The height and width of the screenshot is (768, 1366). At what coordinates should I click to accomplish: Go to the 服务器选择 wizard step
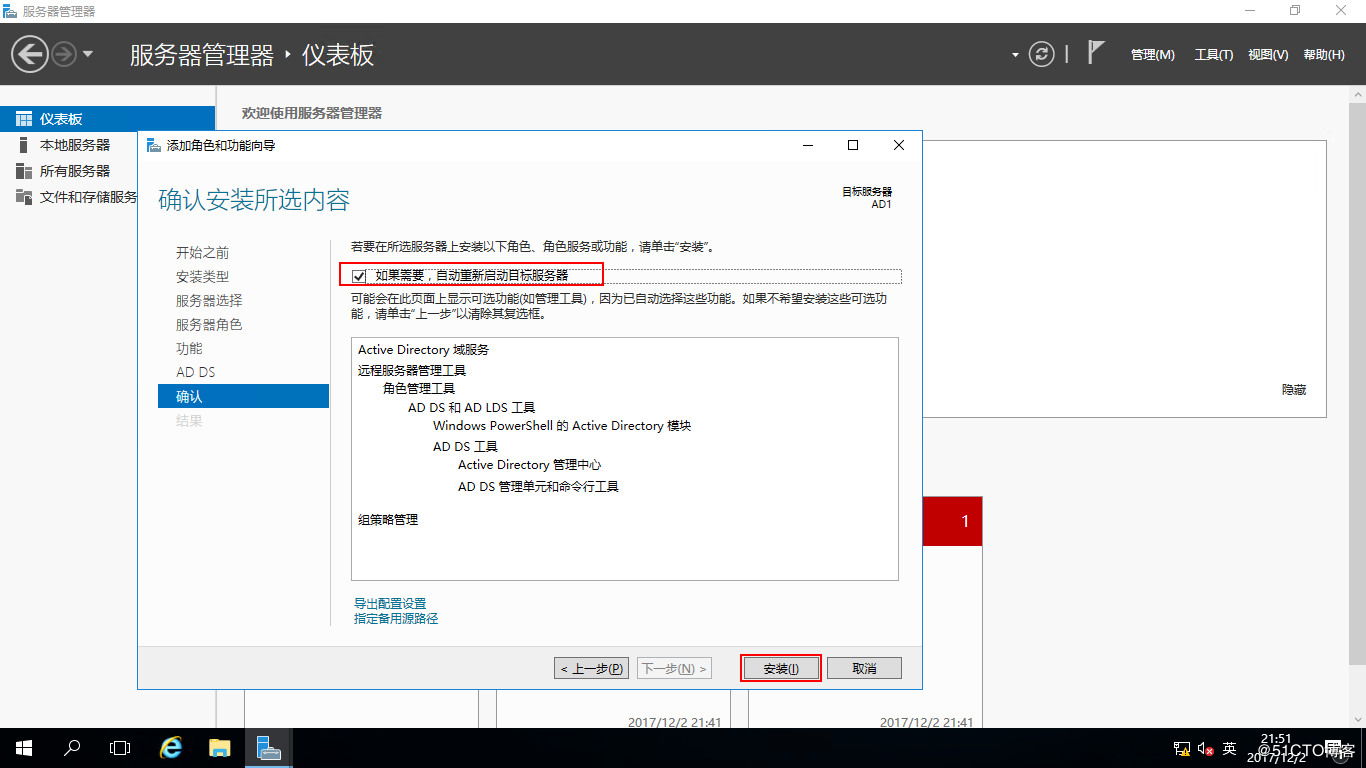pos(209,301)
